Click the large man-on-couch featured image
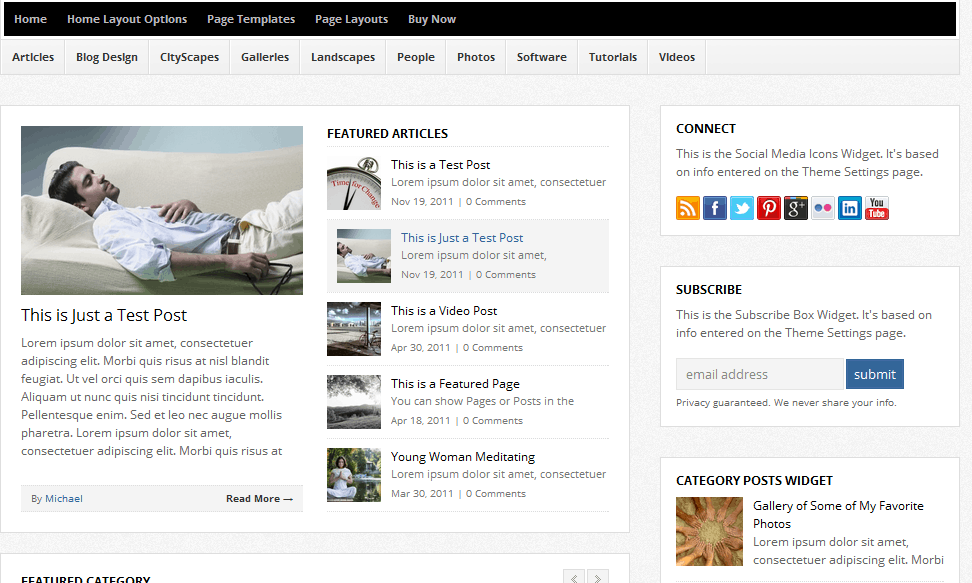Viewport: 972px width, 583px height. point(162,210)
